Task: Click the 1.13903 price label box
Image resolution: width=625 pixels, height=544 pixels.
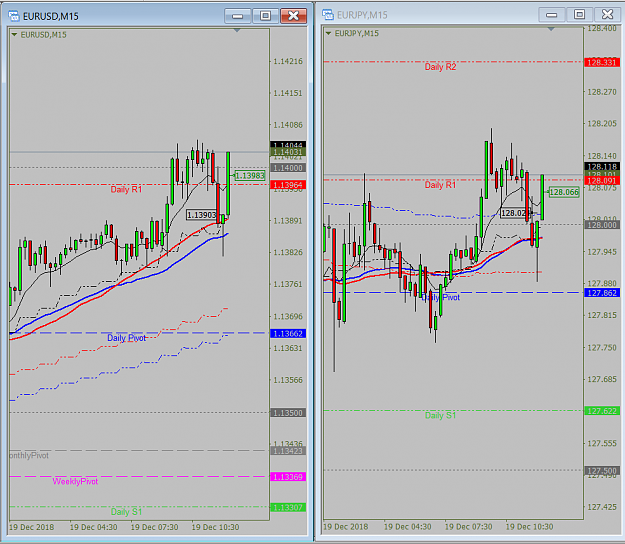Action: point(202,215)
